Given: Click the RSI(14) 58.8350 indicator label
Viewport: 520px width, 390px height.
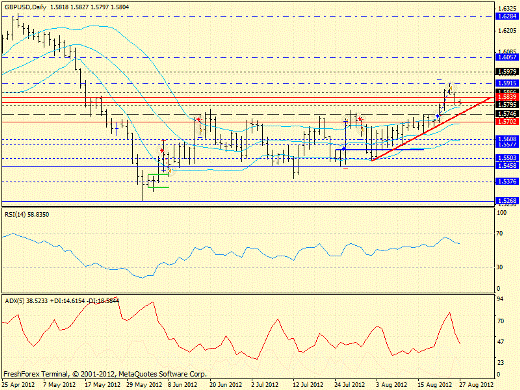Looking at the screenshot, I should (27, 215).
